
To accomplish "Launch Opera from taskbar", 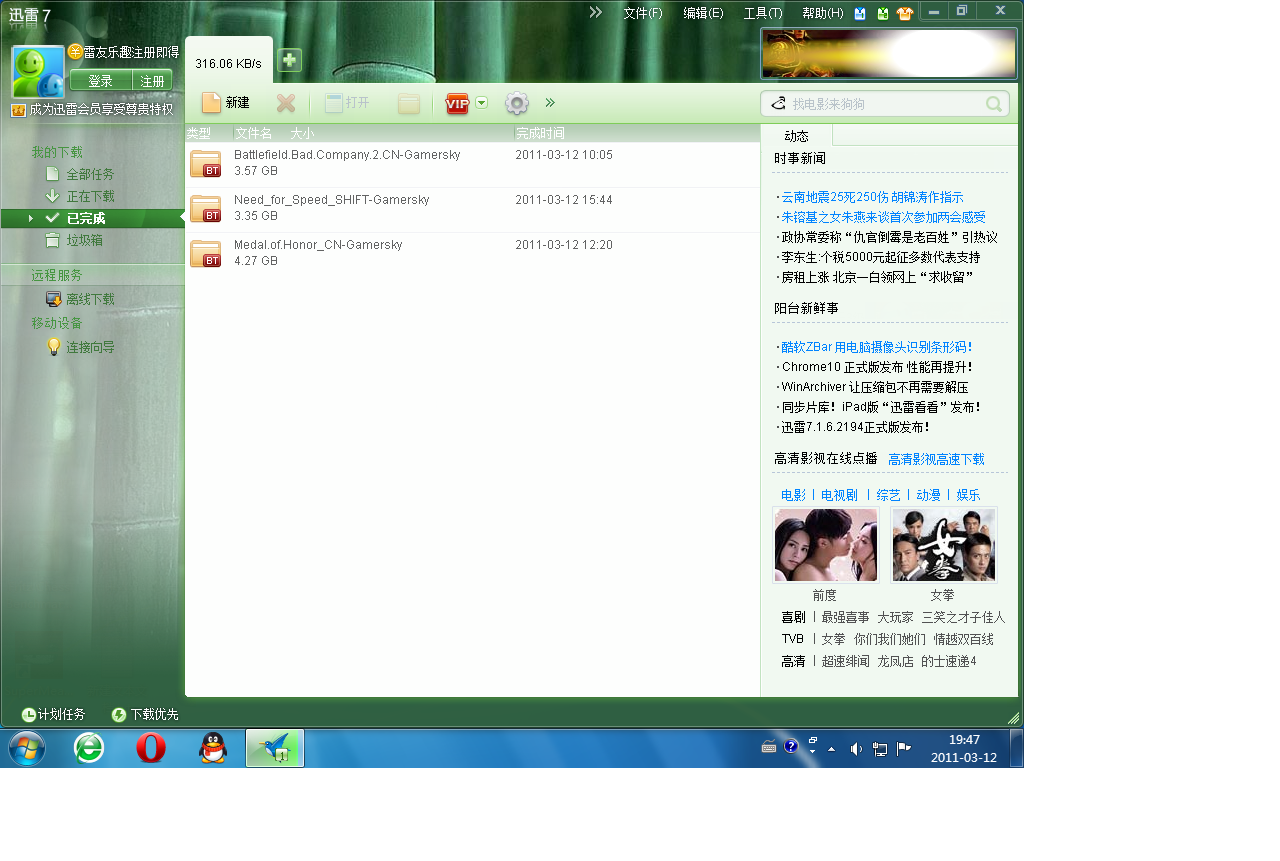I will tap(151, 748).
